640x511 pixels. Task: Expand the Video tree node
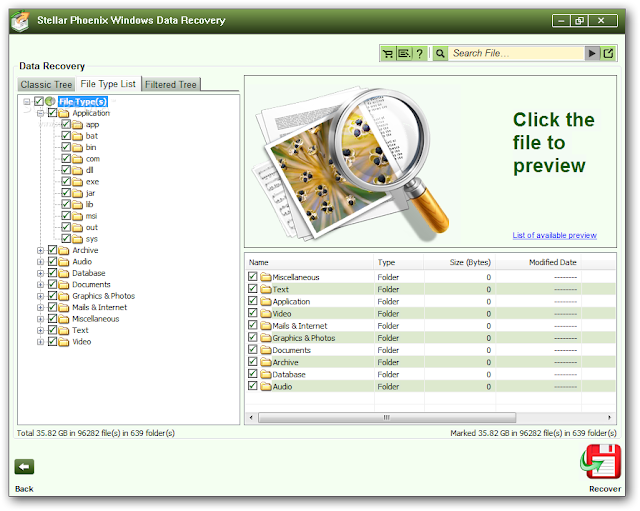click(x=40, y=342)
